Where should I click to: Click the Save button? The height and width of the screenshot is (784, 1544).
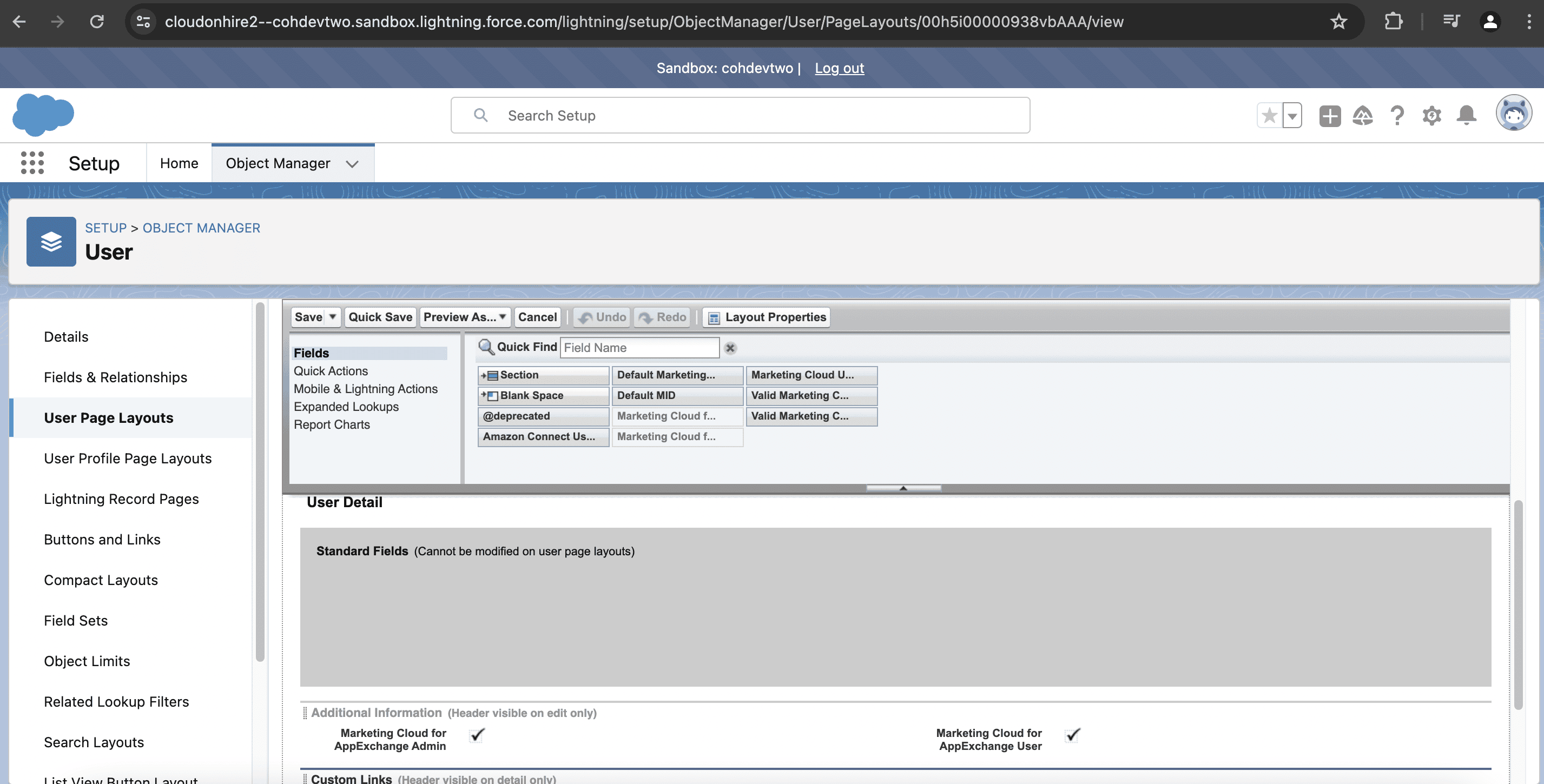pos(308,317)
